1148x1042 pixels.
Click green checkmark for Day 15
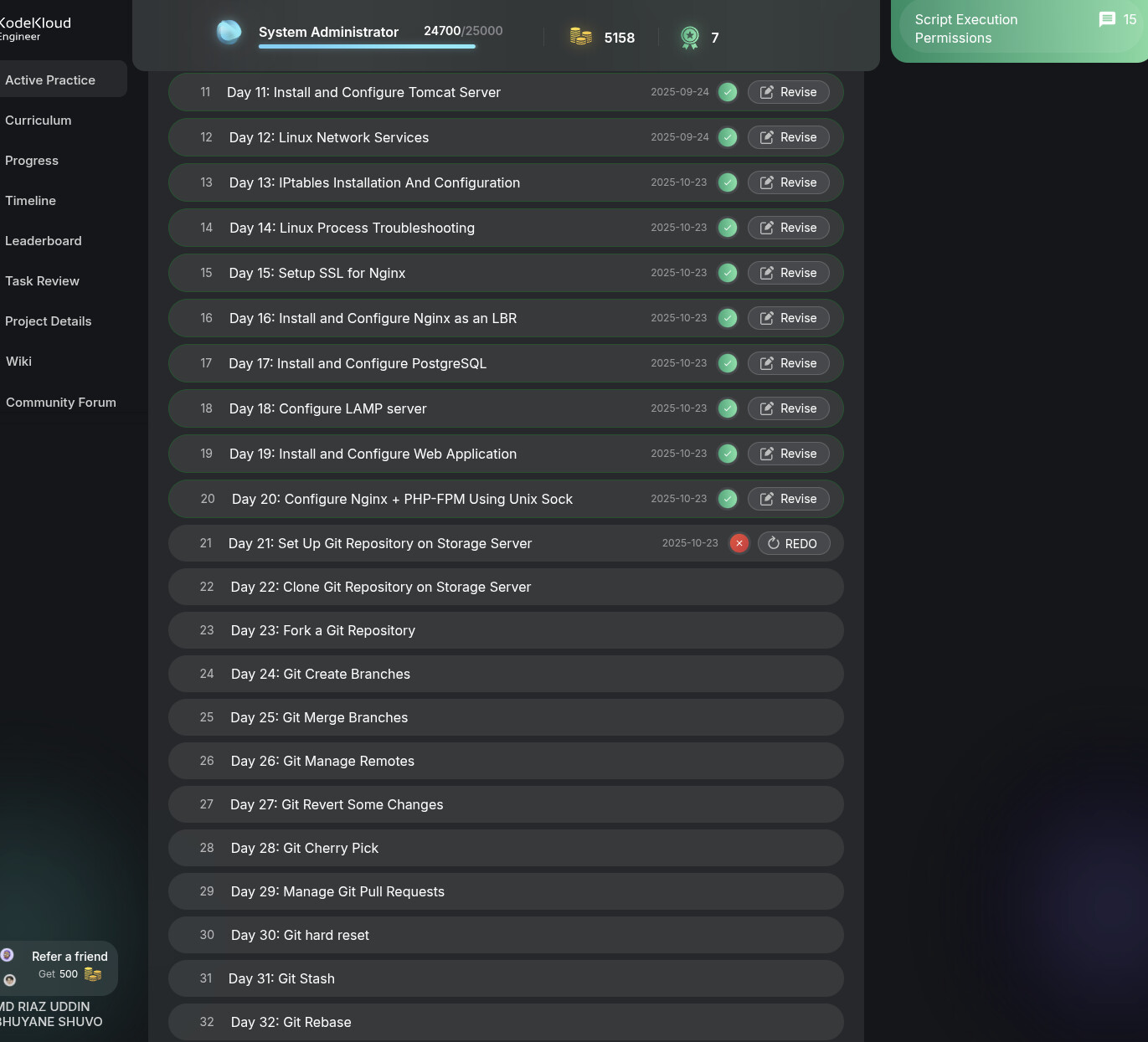[x=728, y=273]
